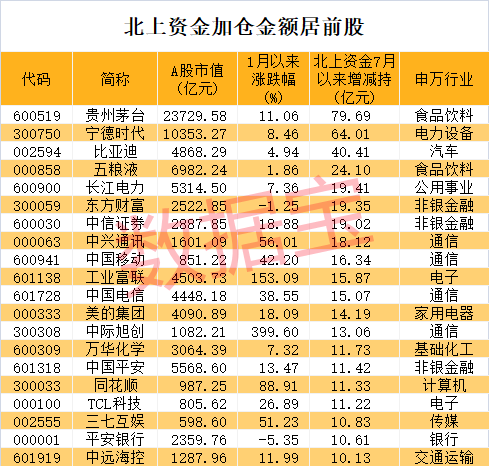This screenshot has height=466, width=489.
Task: Click the TCL科技 name cell
Action: tap(114, 403)
